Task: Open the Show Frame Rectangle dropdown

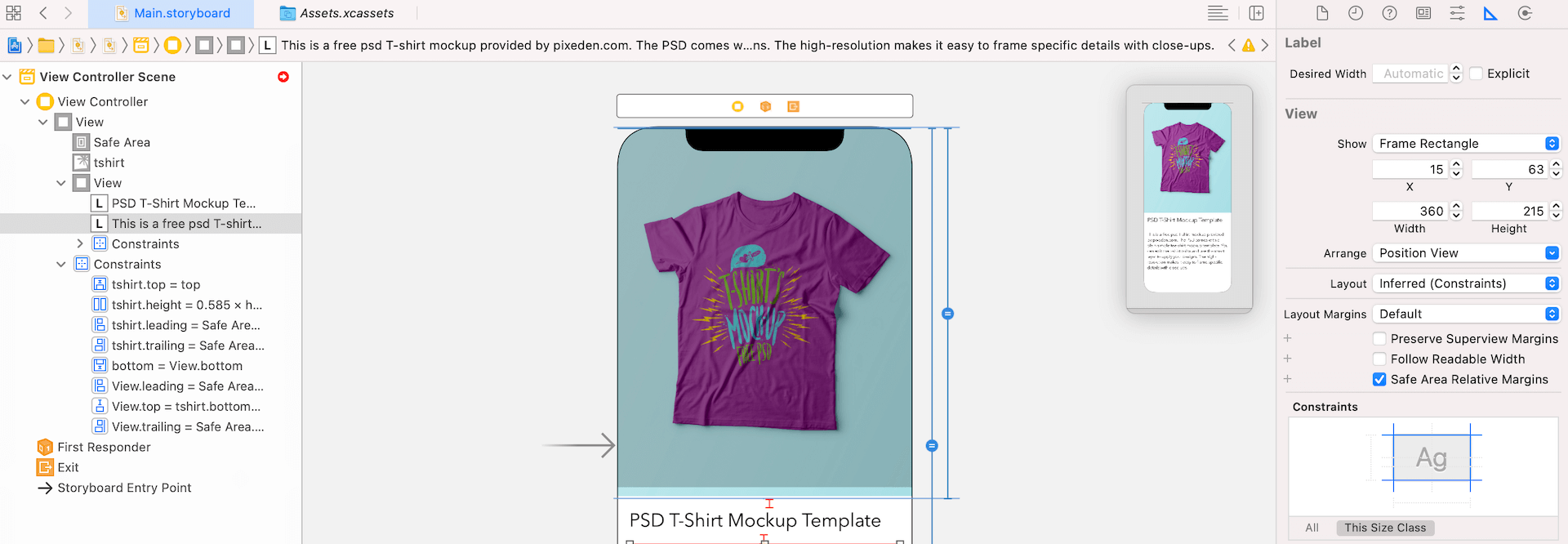Action: [1467, 144]
